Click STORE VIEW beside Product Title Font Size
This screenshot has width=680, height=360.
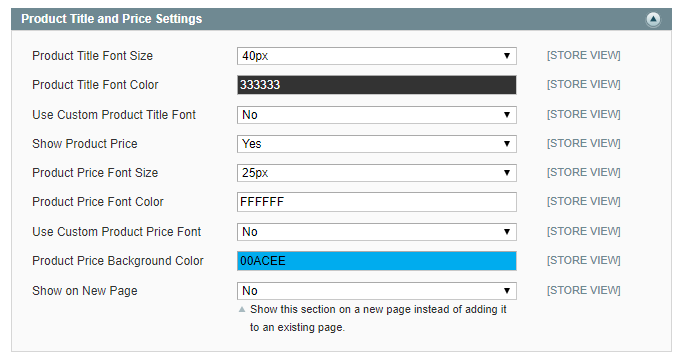point(583,56)
